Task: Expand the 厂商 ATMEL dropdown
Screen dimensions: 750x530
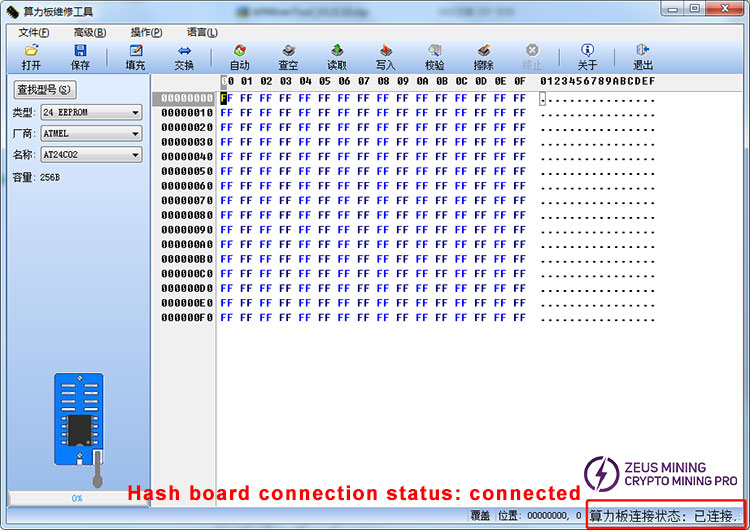Action: [x=135, y=133]
